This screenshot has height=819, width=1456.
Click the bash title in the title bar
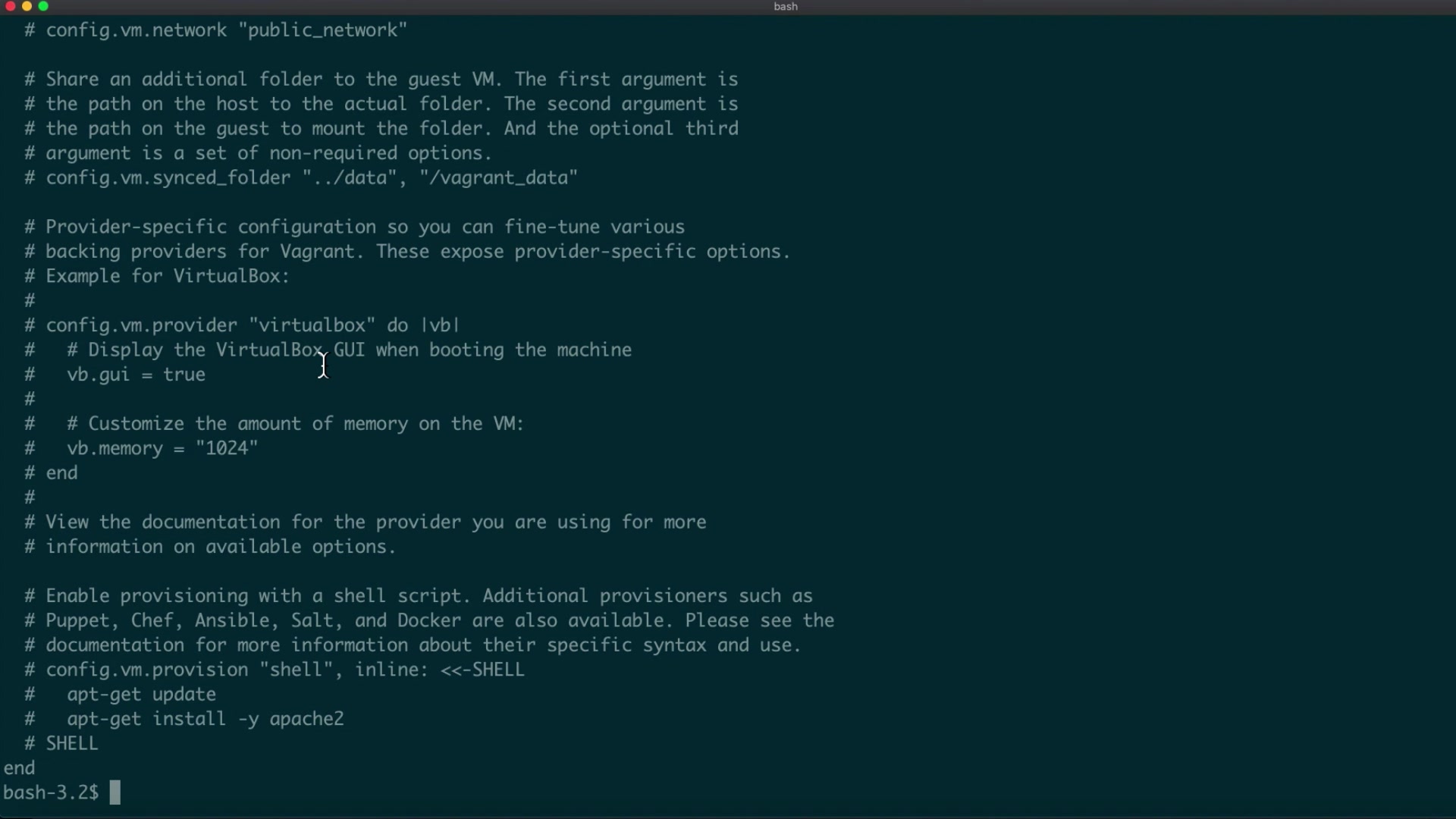pyautogui.click(x=786, y=7)
